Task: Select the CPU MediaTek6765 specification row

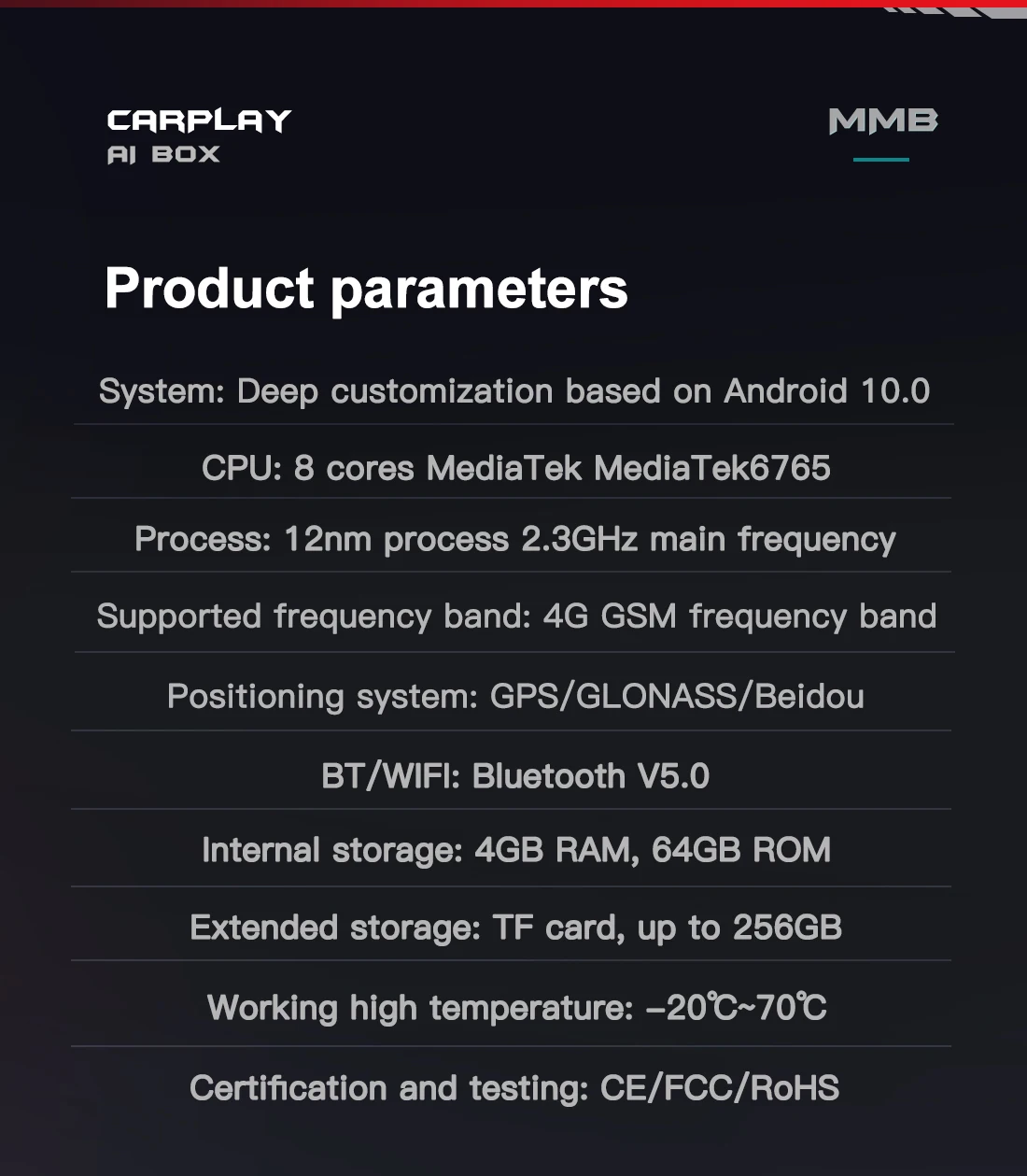Action: pyautogui.click(x=515, y=467)
